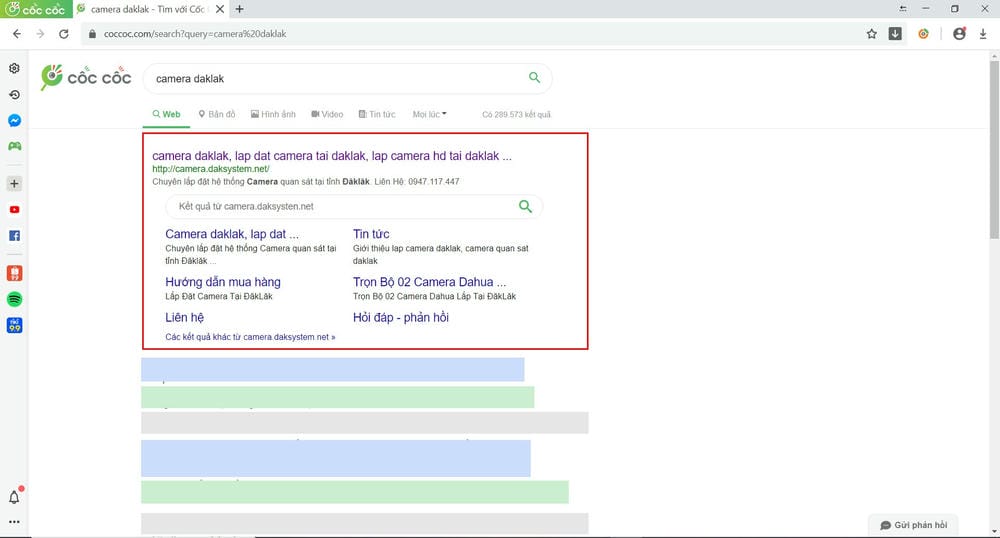Click the settings gear in sidebar
The image size is (1000, 538).
14,68
